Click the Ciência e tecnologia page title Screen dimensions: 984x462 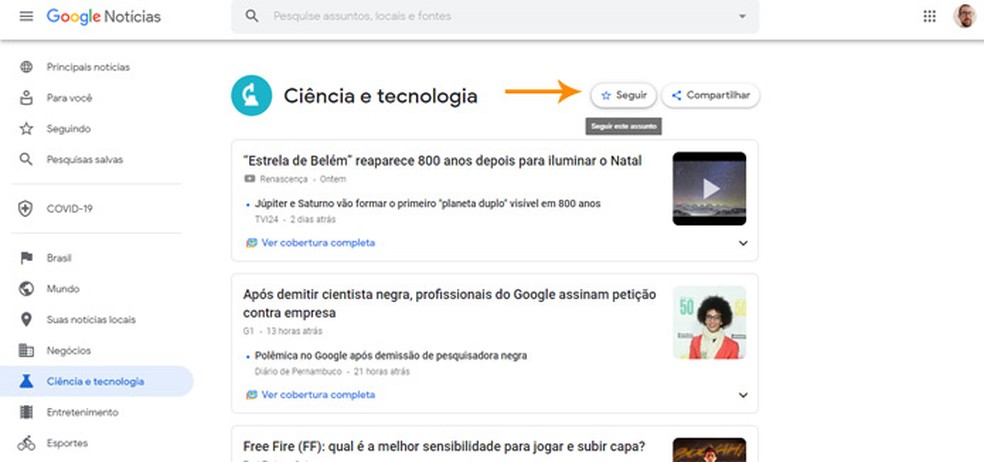[x=380, y=95]
